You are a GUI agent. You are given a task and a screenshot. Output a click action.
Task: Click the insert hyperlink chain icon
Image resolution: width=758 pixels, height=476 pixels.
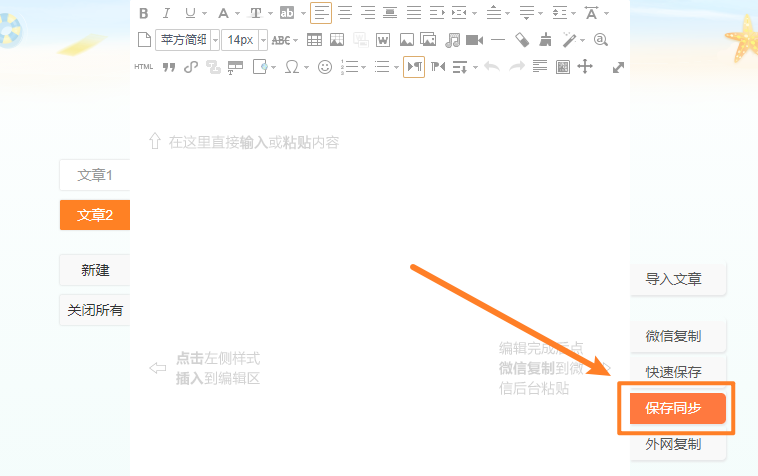click(x=191, y=67)
